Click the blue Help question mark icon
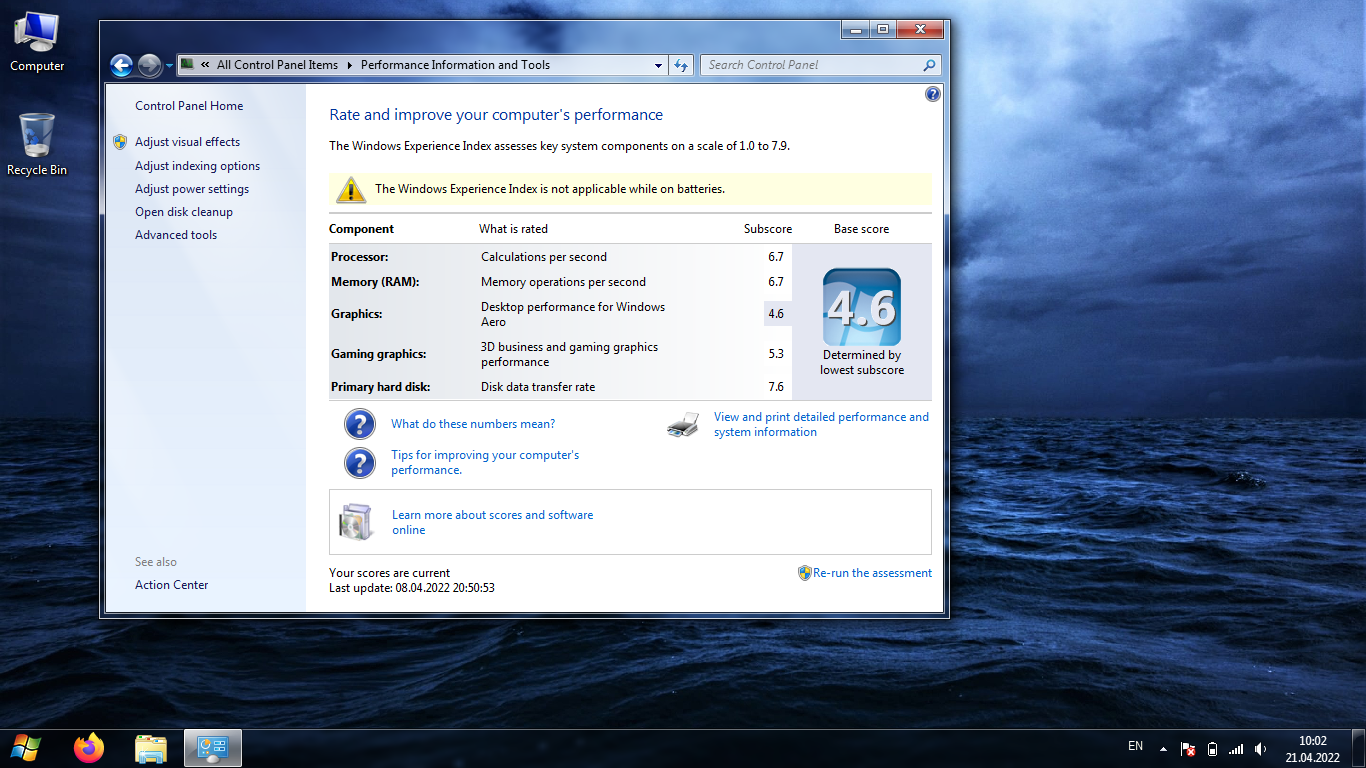This screenshot has height=768, width=1366. tap(932, 94)
